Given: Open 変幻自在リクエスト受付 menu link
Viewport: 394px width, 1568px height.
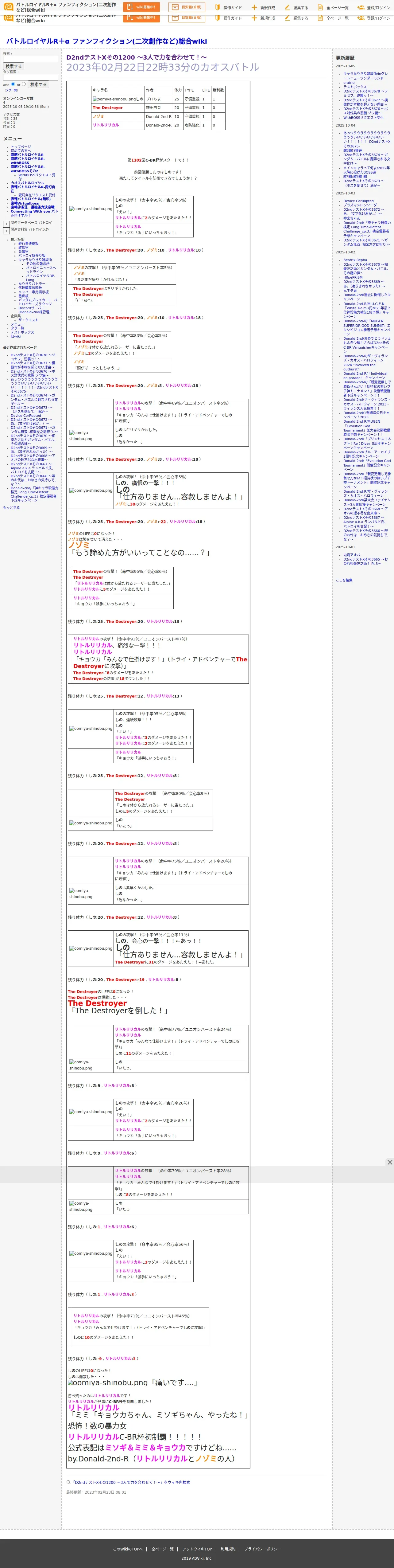Looking at the screenshot, I should click(x=37, y=195).
